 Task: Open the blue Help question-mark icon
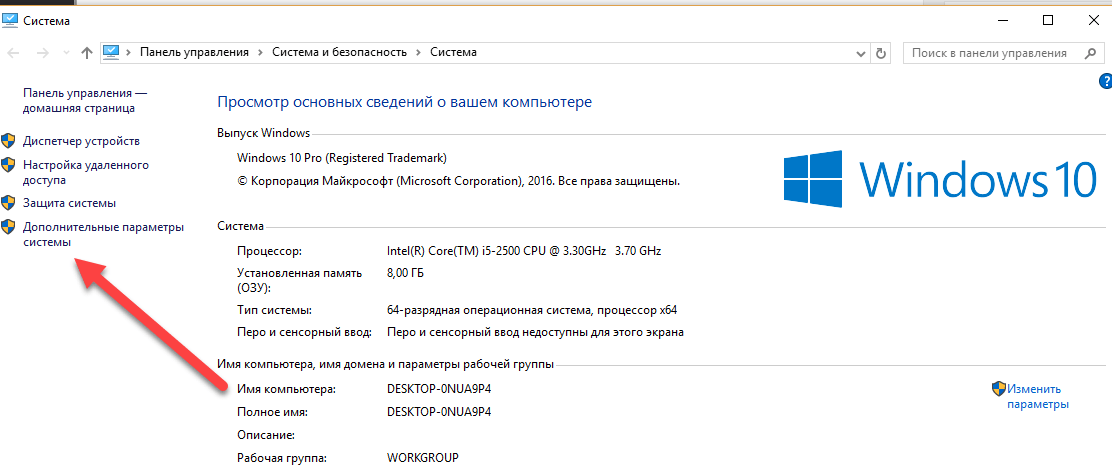coord(1105,81)
